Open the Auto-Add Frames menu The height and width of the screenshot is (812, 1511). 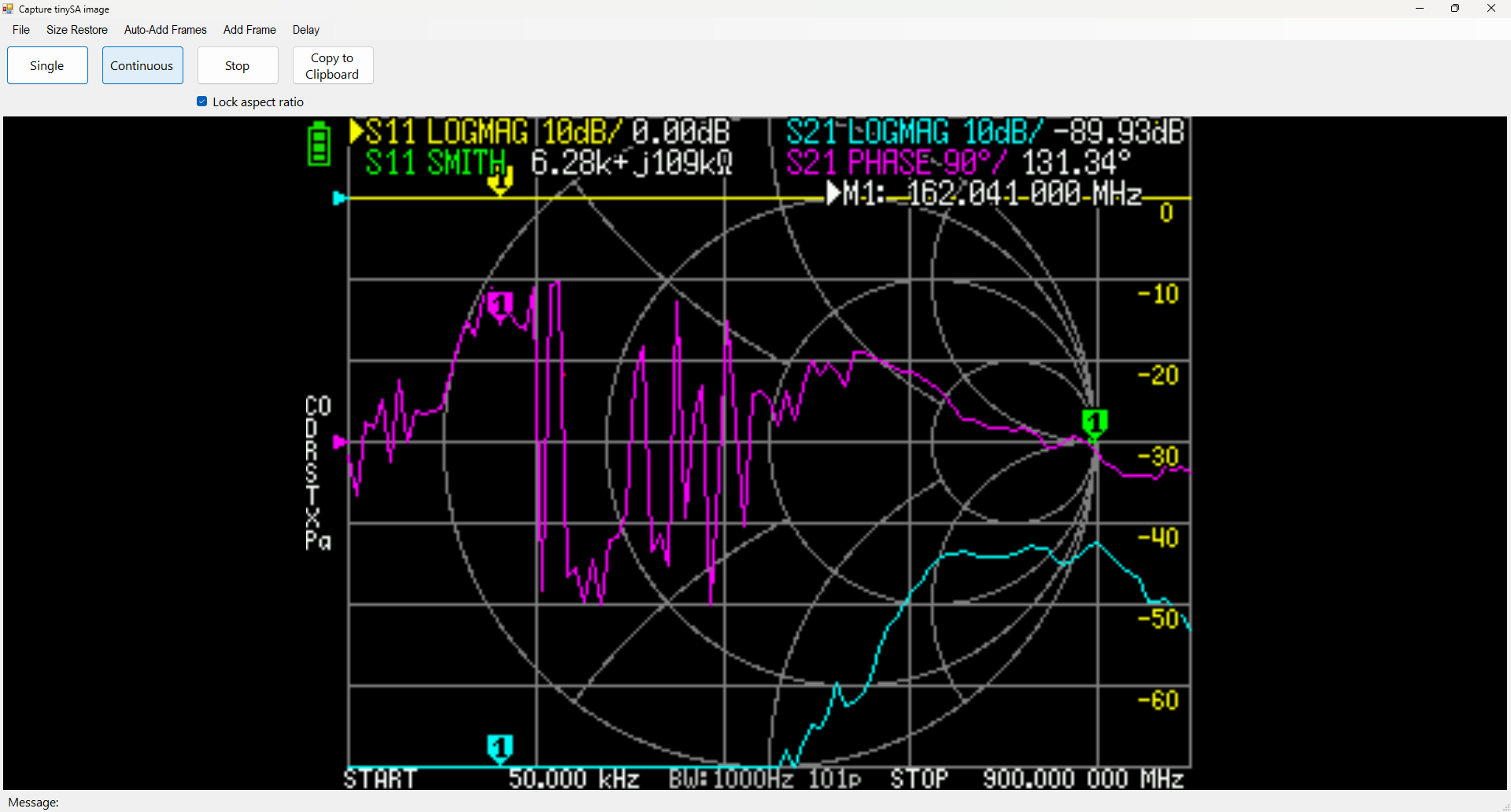coord(165,30)
